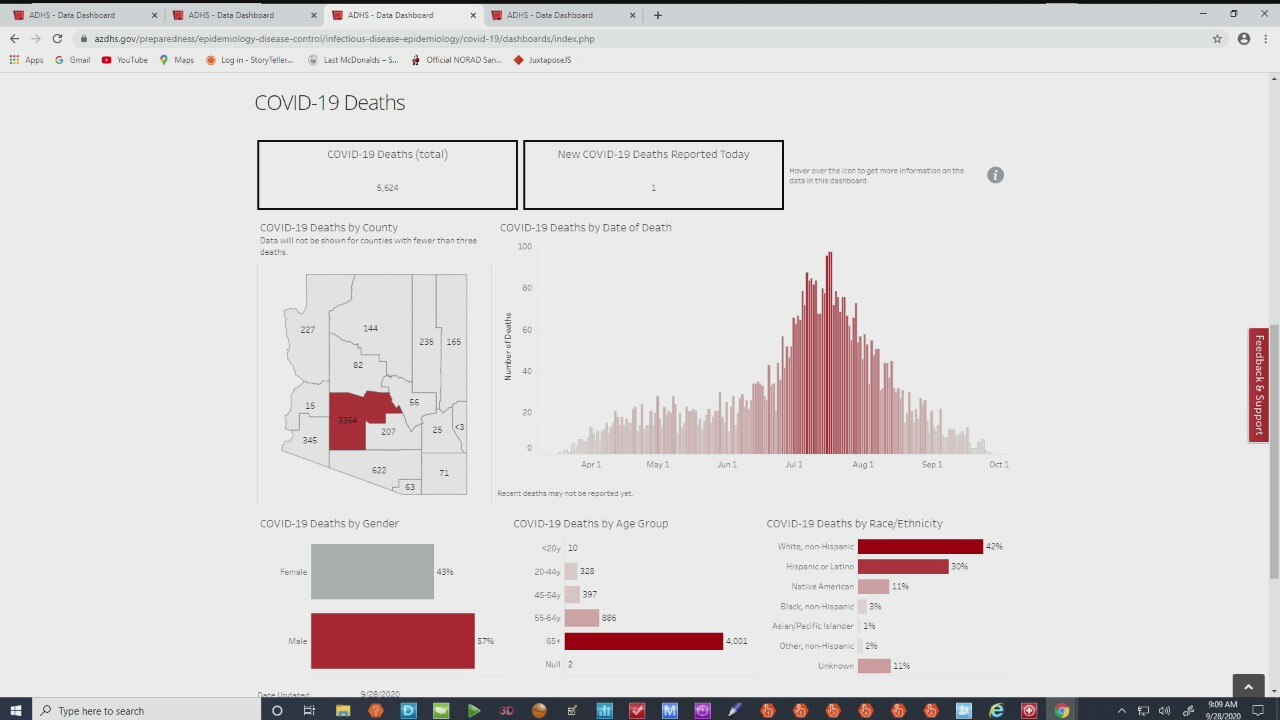
Task: Reload the page with the refresh button
Action: tap(57, 39)
